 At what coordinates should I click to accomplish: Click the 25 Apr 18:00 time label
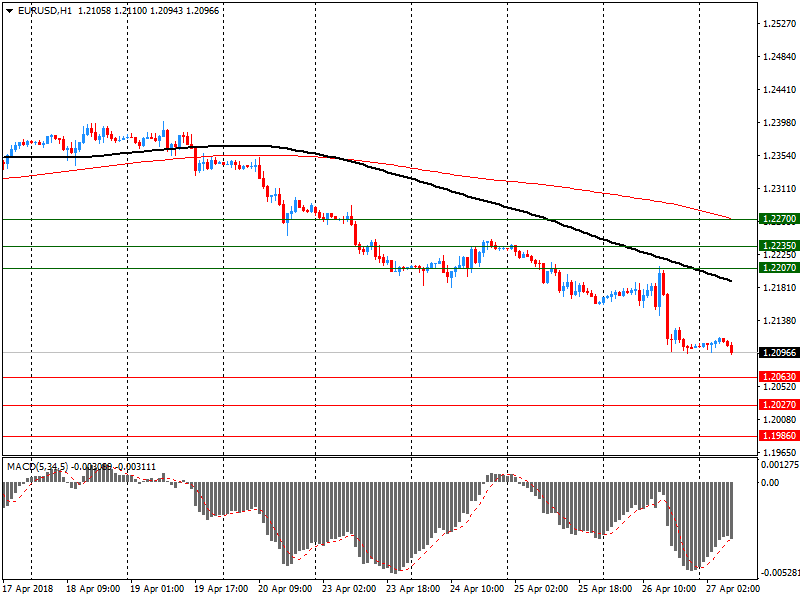tap(605, 589)
